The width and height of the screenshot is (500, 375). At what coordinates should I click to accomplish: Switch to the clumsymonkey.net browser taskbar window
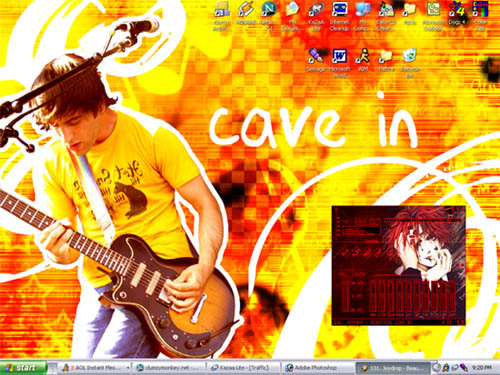[169, 368]
